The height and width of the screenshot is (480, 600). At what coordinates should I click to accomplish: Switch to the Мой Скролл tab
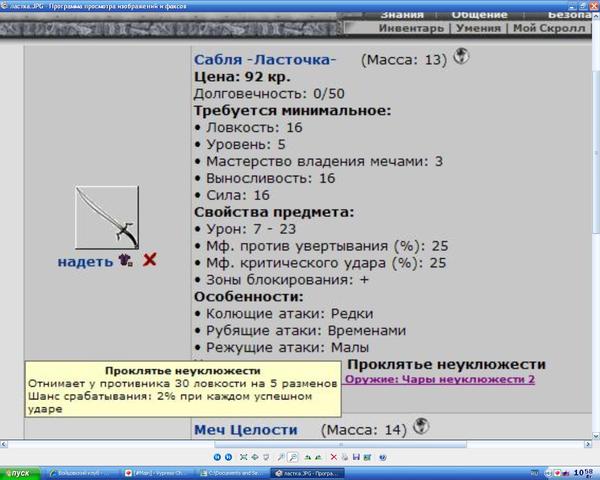(x=549, y=28)
